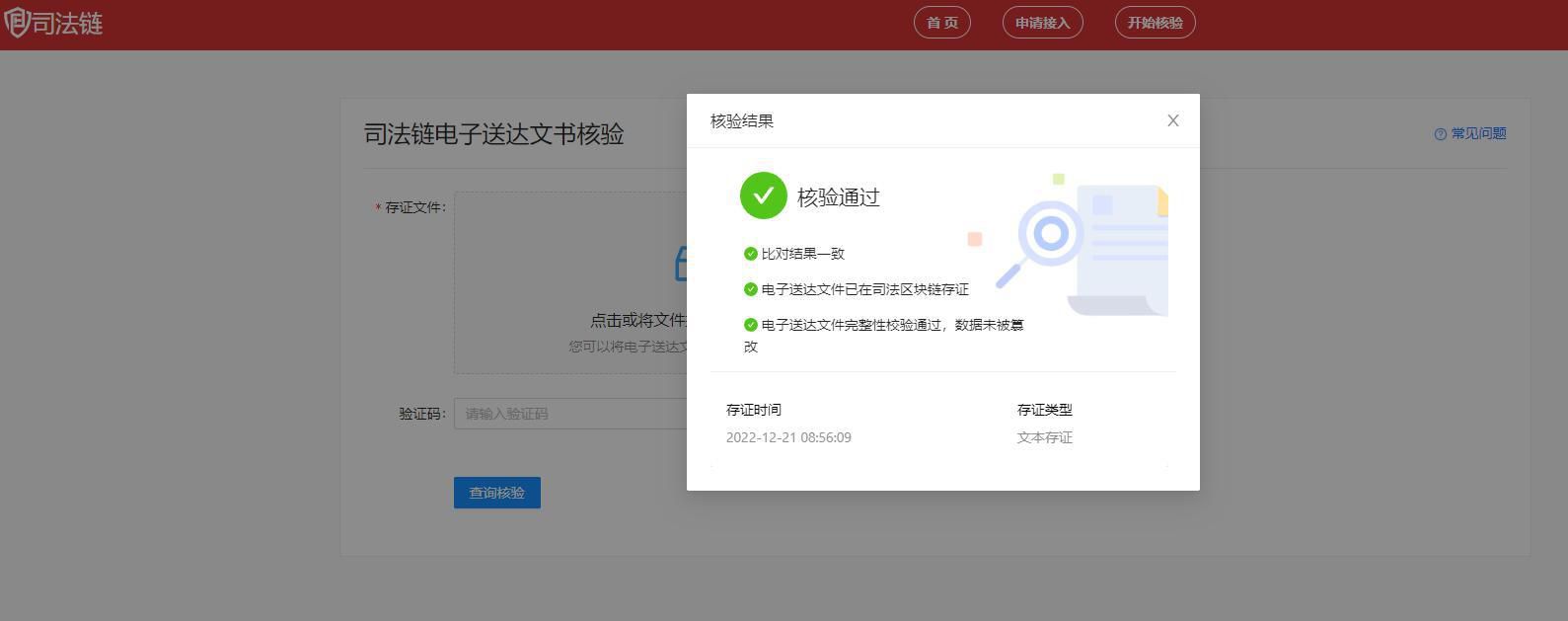
Task: Click the check icon beside 比对结果一致
Action: 750,254
